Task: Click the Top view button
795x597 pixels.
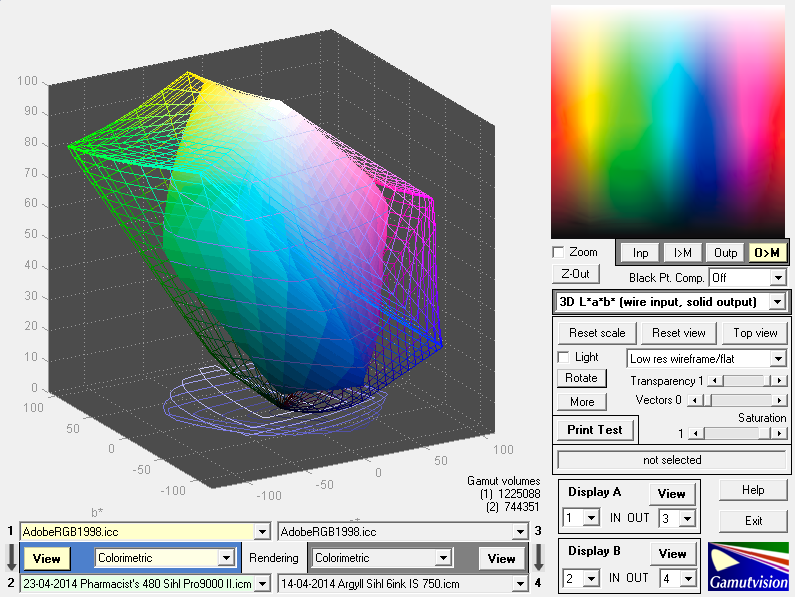Action: 755,333
